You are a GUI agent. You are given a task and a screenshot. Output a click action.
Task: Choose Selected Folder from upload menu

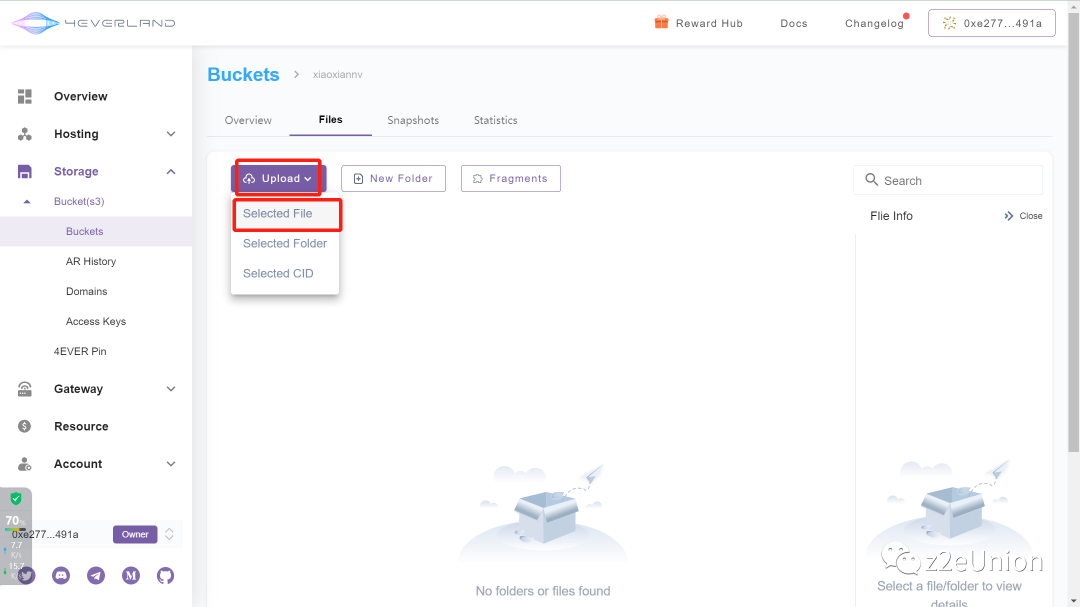tap(285, 244)
